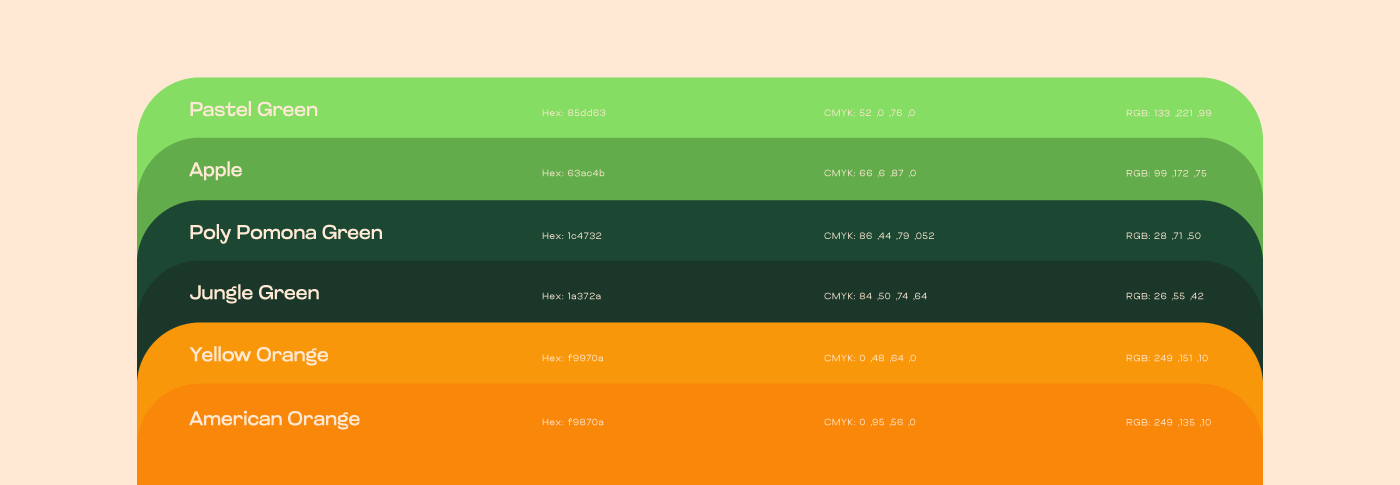Viewport: 1400px width, 485px height.
Task: Select the "Hex: 1a372a" text
Action: click(x=572, y=296)
